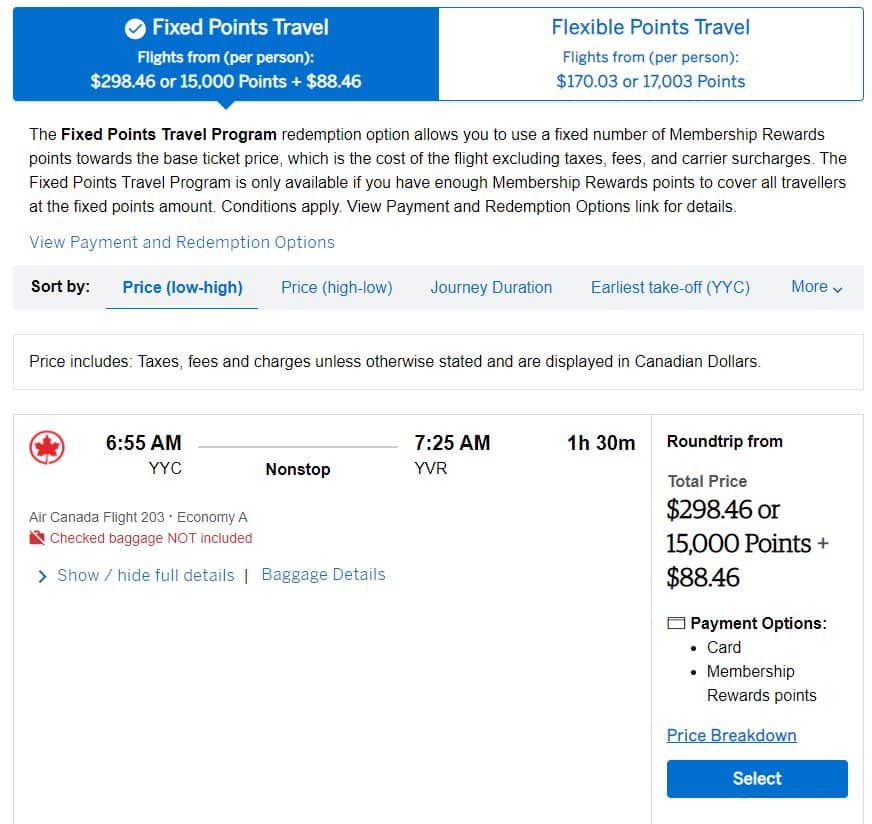Click the 6:55 AM departure time
The width and height of the screenshot is (872, 824).
point(144,442)
